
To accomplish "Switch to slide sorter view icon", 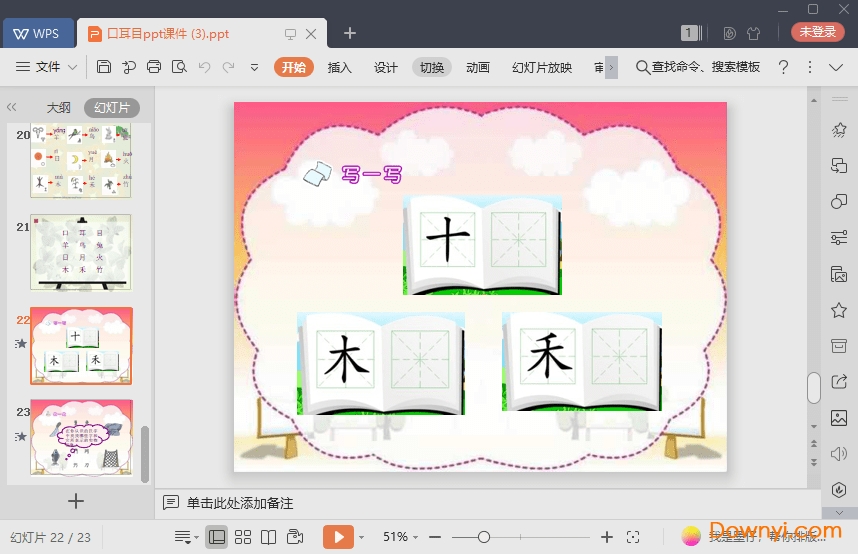I will [x=242, y=537].
